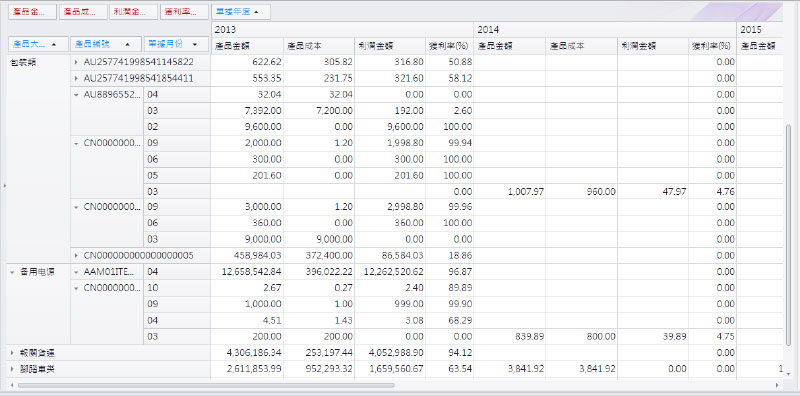This screenshot has width=800, height=396.
Task: Click the 產品成本 header under 2013
Action: click(x=319, y=46)
